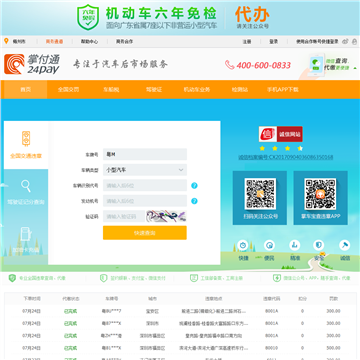Screen dimensions: 360x360
Task: Open the 全国交罚 navigation tab
Action: click(68, 89)
